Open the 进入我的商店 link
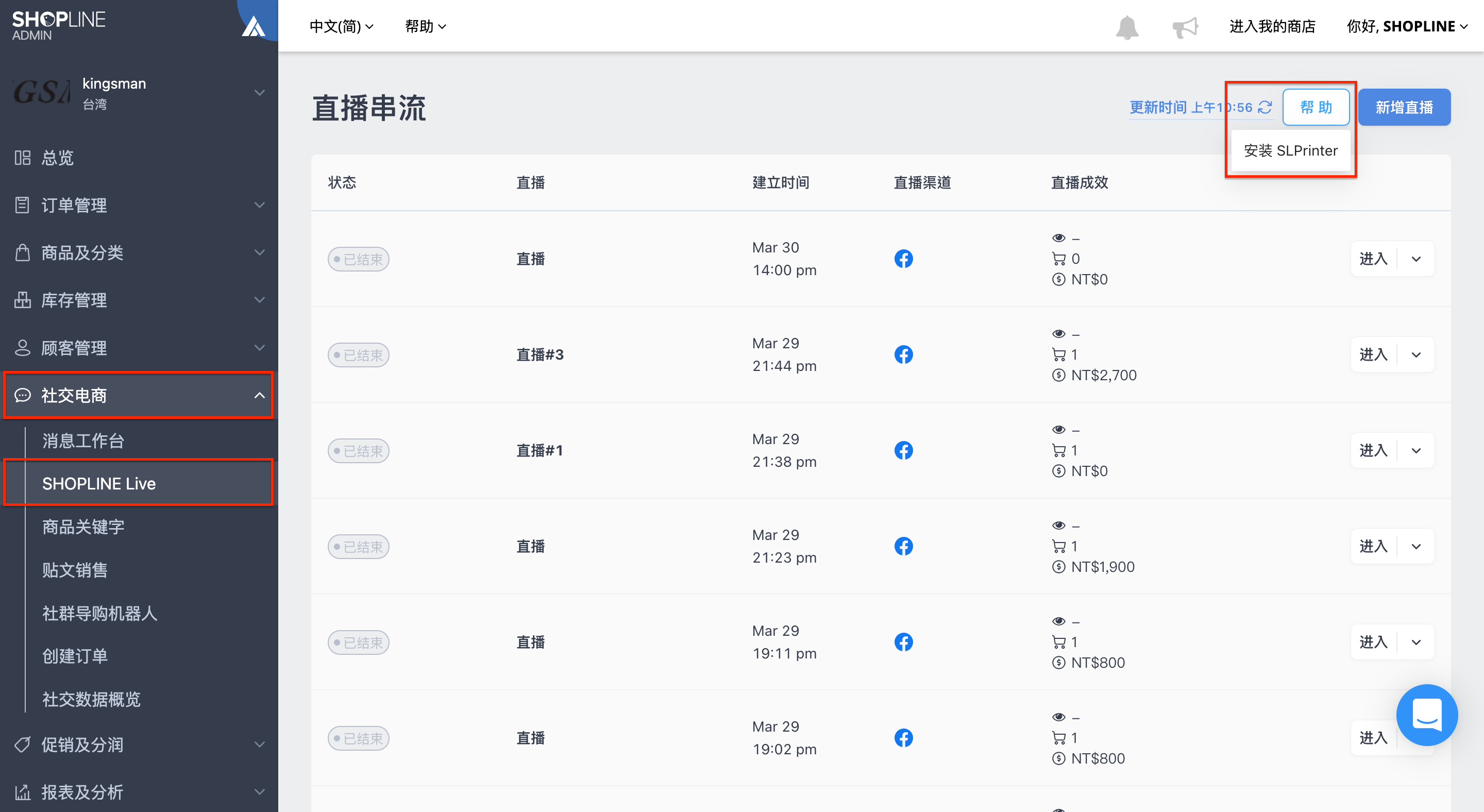 [x=1272, y=26]
